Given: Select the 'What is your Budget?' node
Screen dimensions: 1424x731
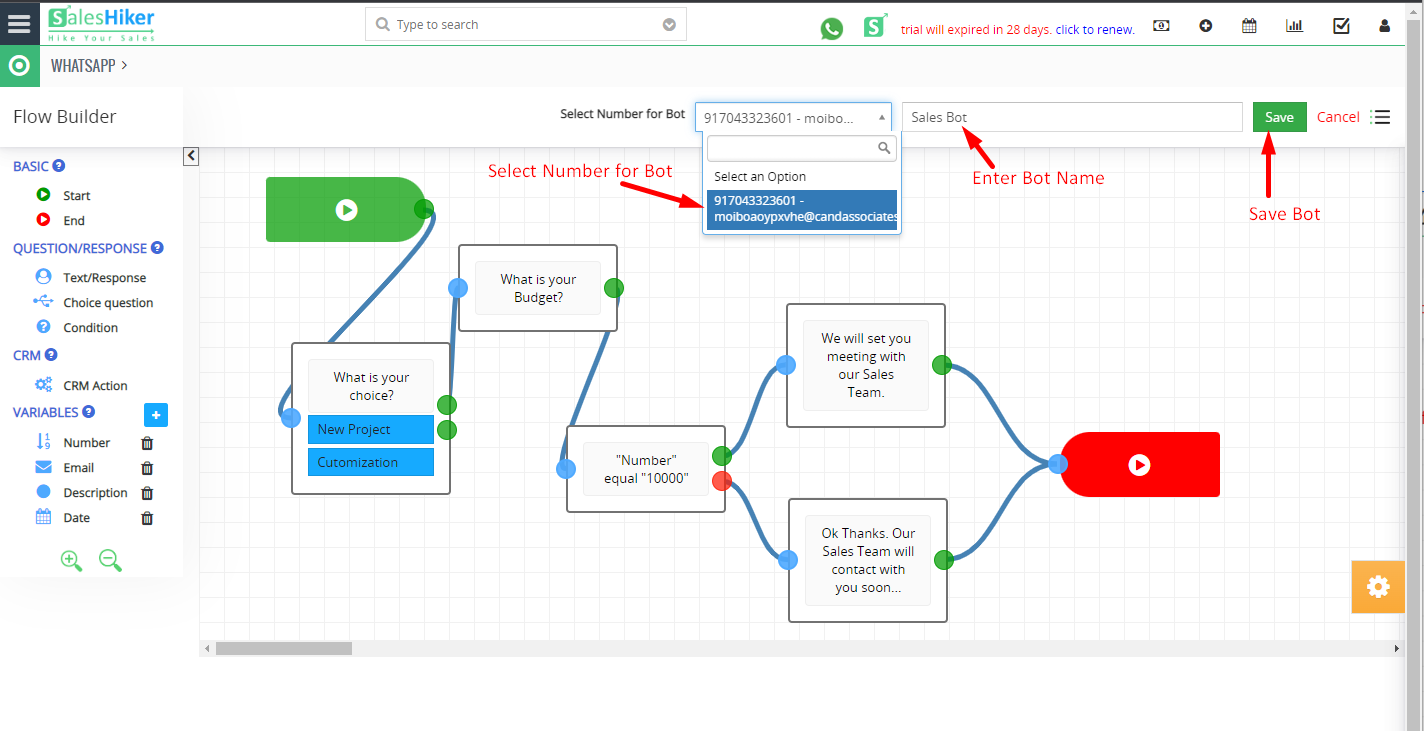Looking at the screenshot, I should tap(538, 288).
